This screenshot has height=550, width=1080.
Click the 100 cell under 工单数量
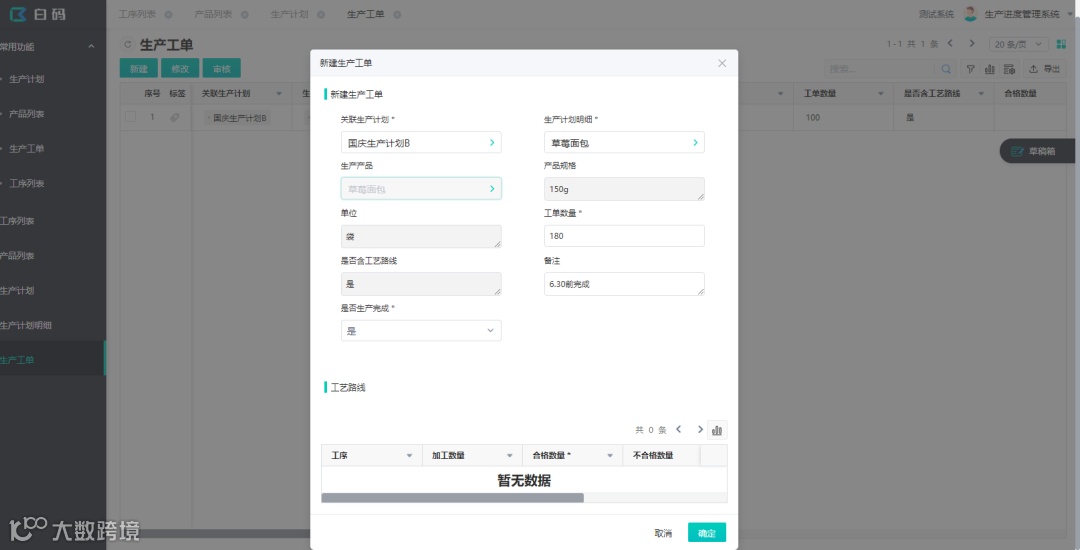(x=844, y=118)
